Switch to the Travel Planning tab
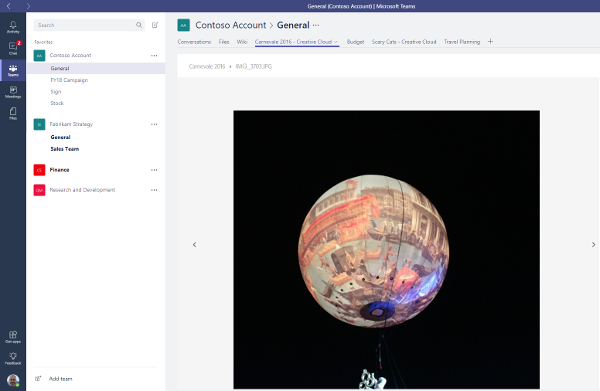Viewport: 600px width, 391px height. pos(461,42)
